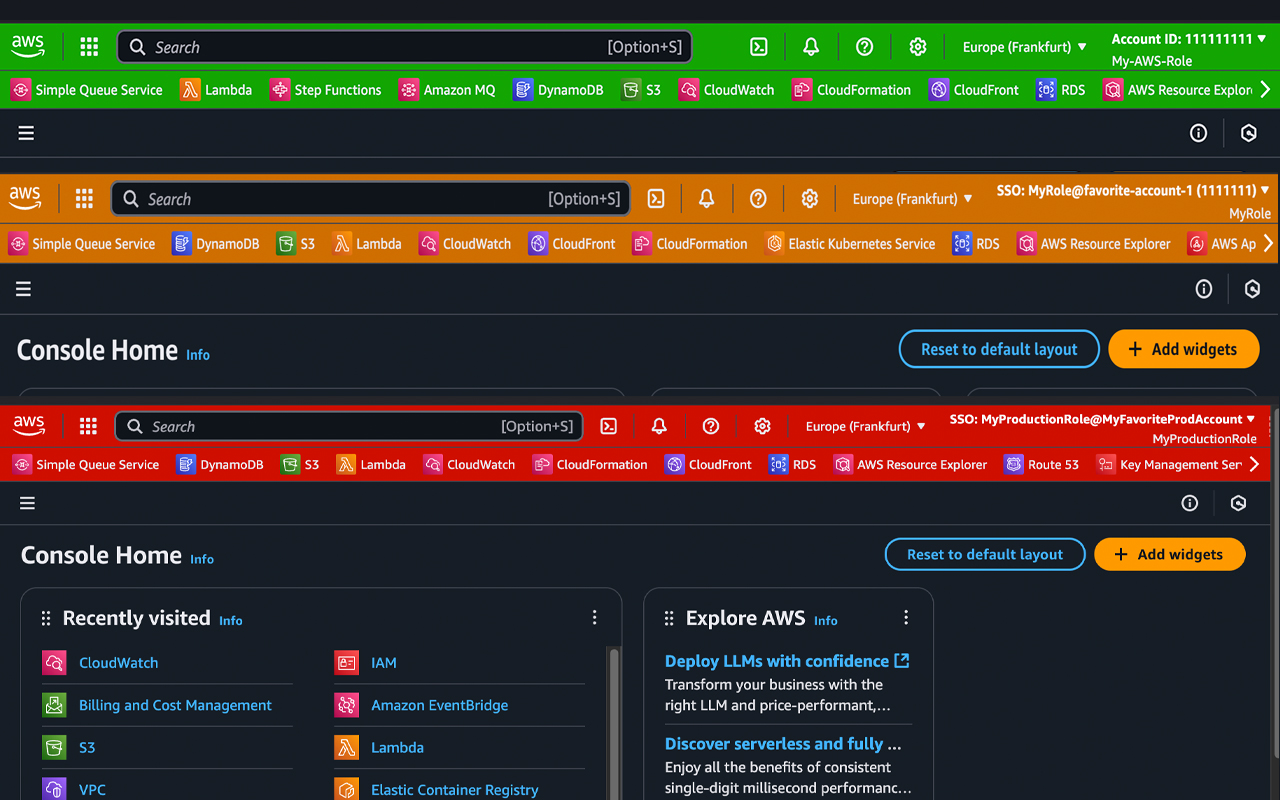
Task: Click AWS logo in the red console bar
Action: [x=29, y=426]
